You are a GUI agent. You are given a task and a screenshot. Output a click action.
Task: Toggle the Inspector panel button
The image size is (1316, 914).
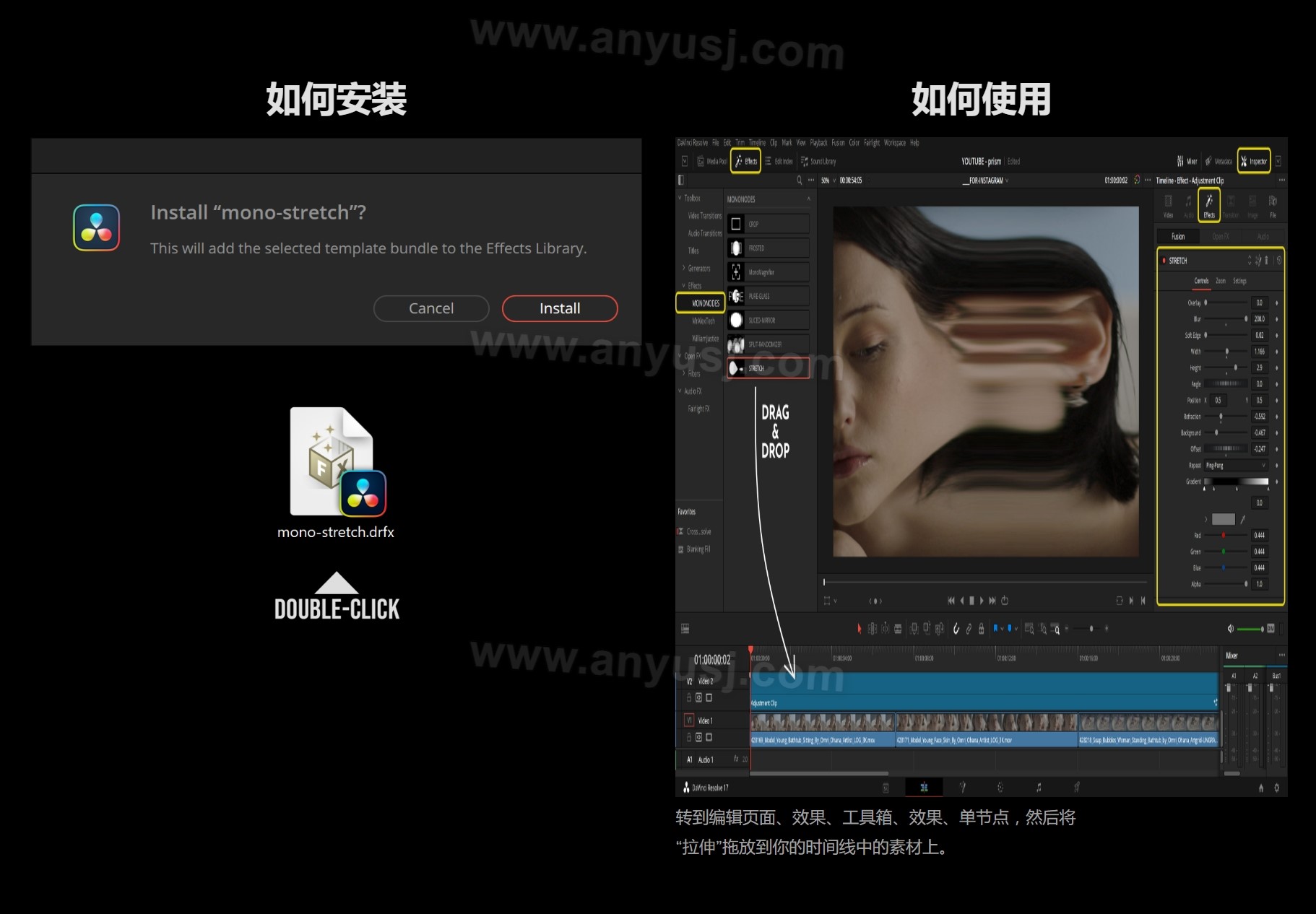click(x=1254, y=161)
